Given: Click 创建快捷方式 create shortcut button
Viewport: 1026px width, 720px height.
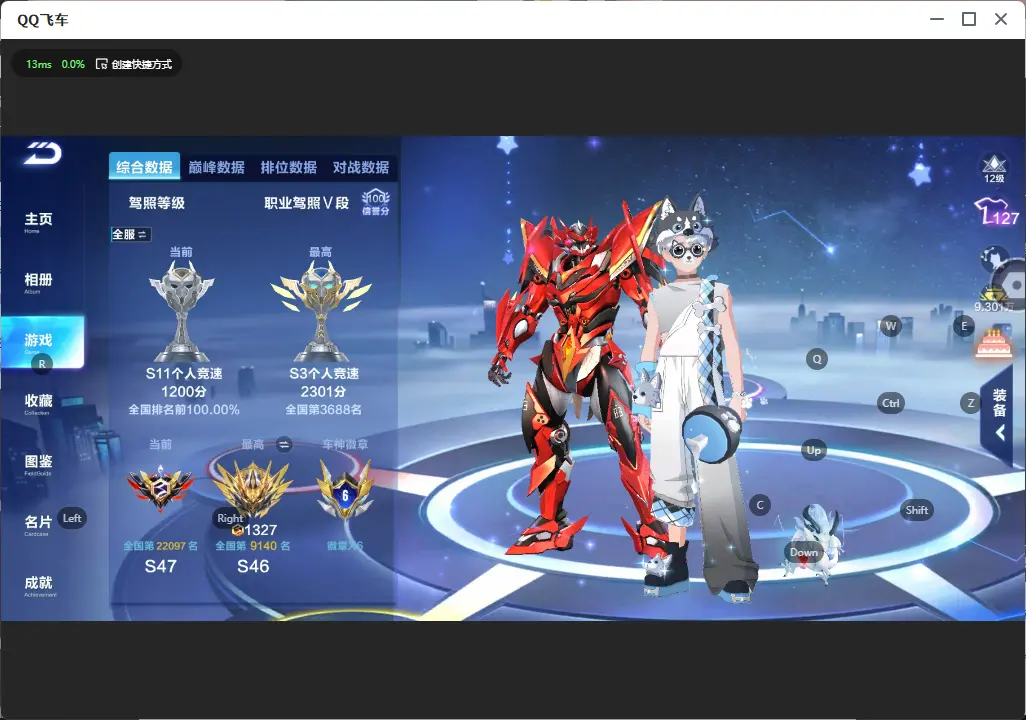Looking at the screenshot, I should click(134, 64).
